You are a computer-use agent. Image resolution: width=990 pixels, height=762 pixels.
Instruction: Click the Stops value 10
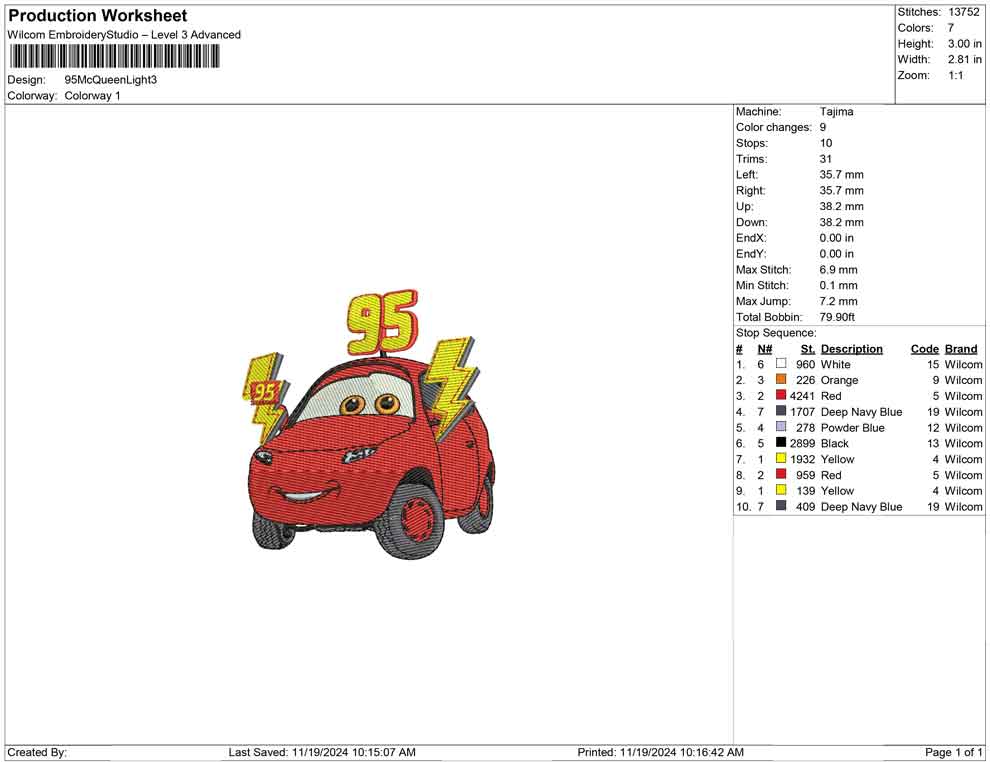pyautogui.click(x=826, y=143)
